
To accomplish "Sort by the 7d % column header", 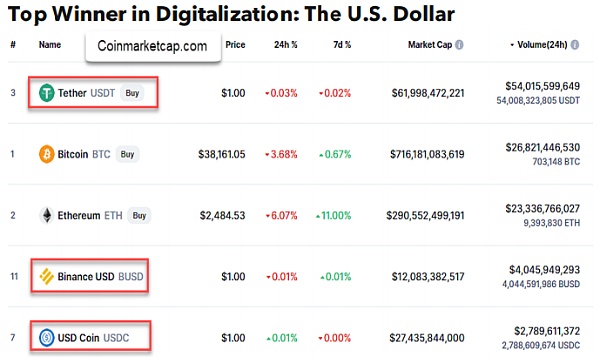I will pyautogui.click(x=342, y=45).
